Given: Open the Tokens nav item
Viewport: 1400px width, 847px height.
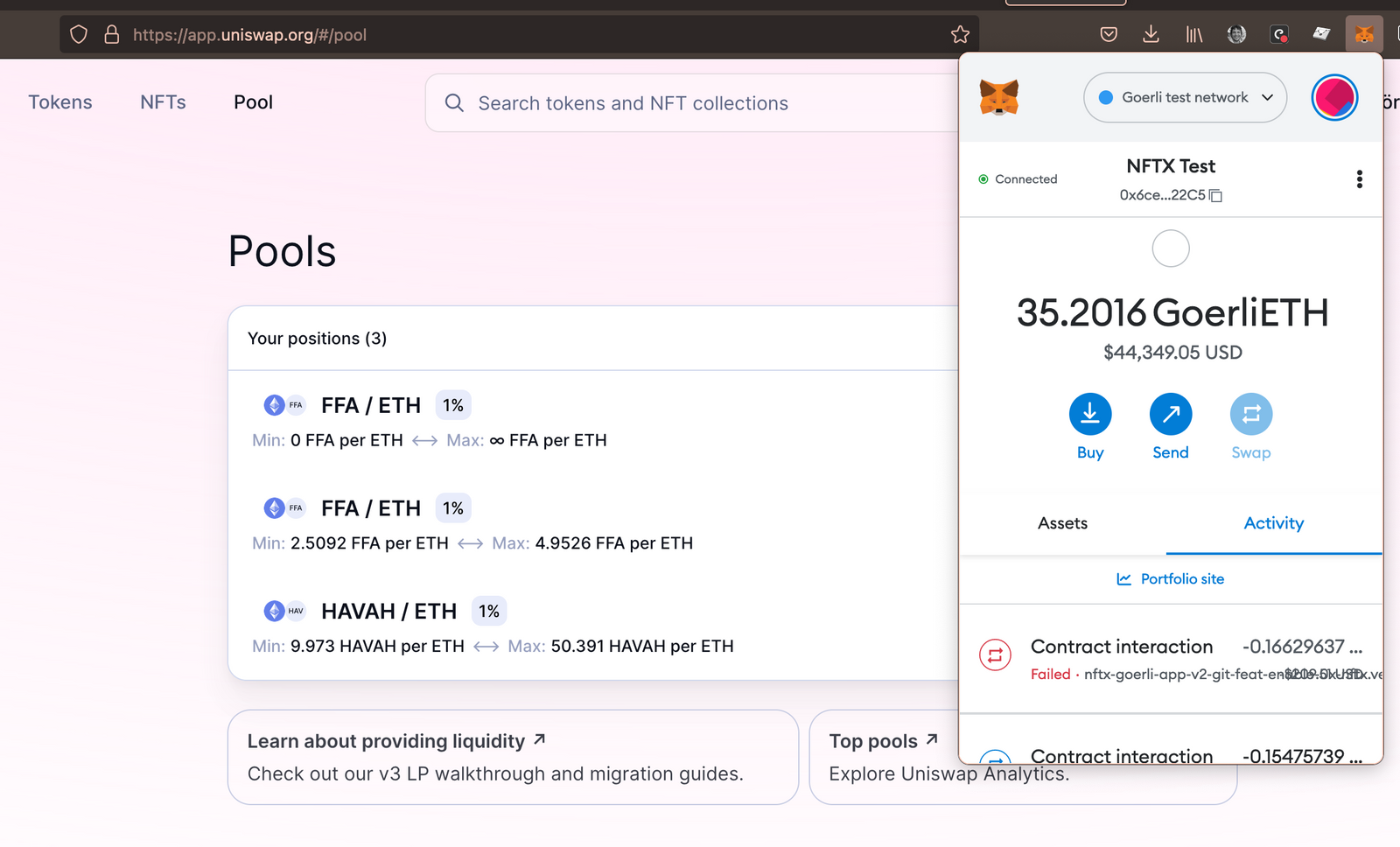Looking at the screenshot, I should point(60,102).
